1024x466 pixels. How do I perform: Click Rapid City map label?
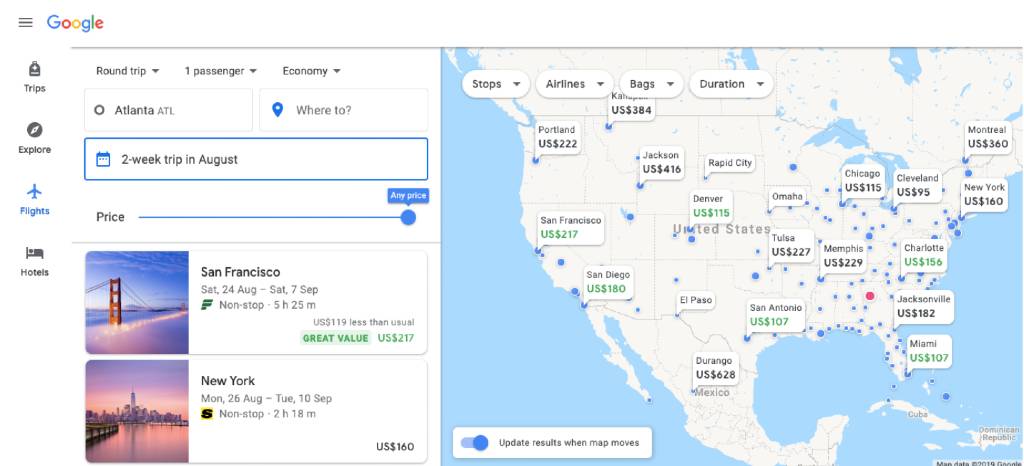click(729, 163)
